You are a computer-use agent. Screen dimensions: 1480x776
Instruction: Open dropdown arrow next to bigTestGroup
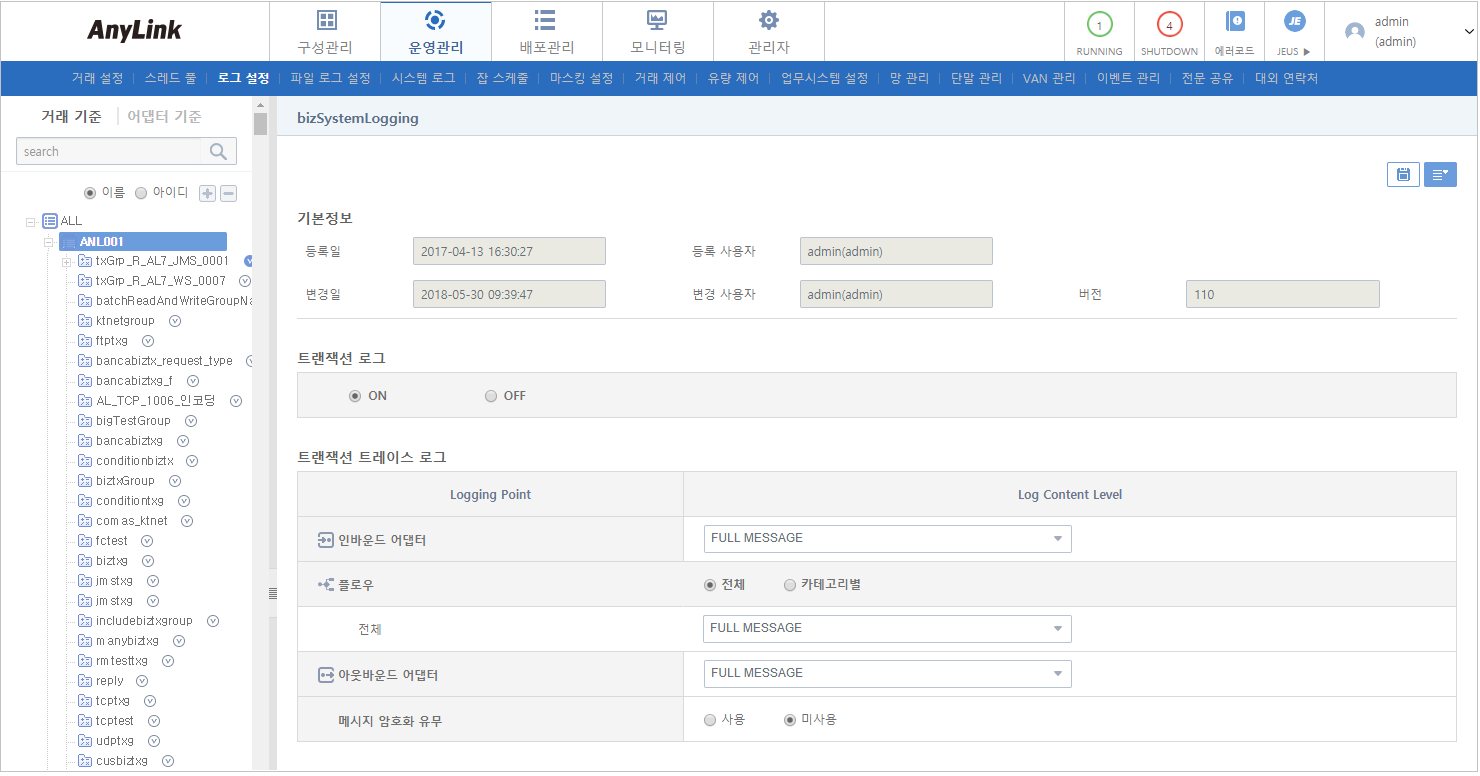(191, 421)
